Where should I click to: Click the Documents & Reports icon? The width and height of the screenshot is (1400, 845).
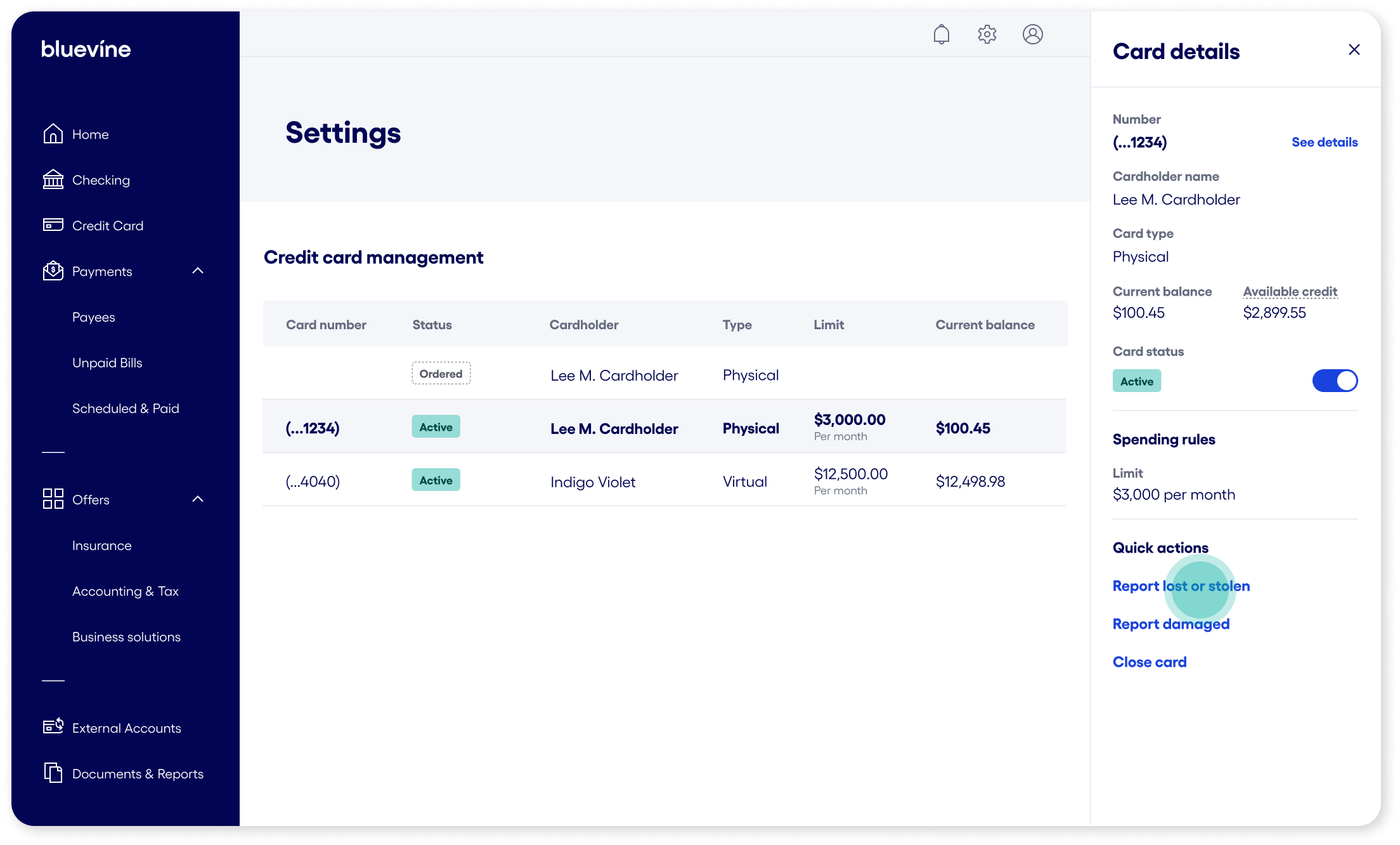click(x=53, y=773)
